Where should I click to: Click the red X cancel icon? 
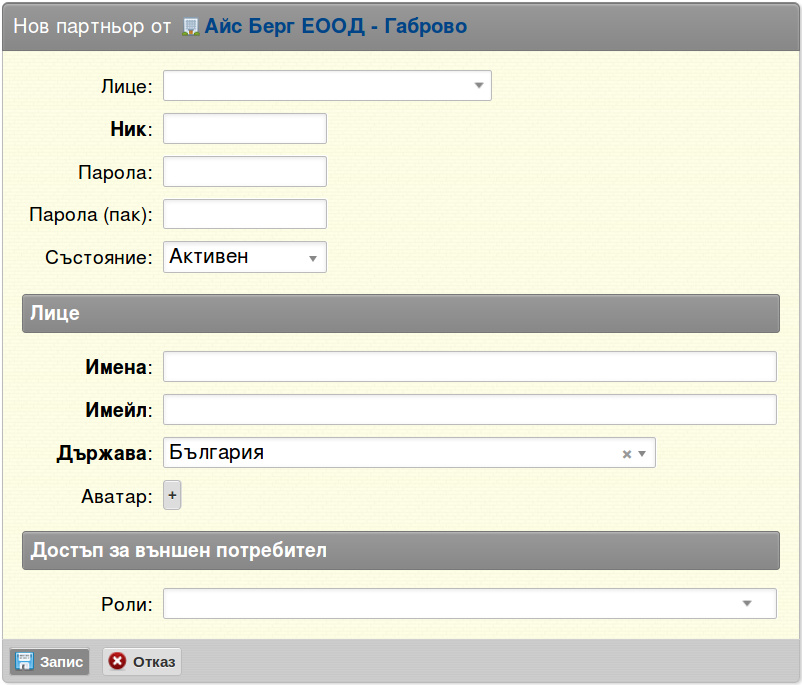[x=117, y=661]
